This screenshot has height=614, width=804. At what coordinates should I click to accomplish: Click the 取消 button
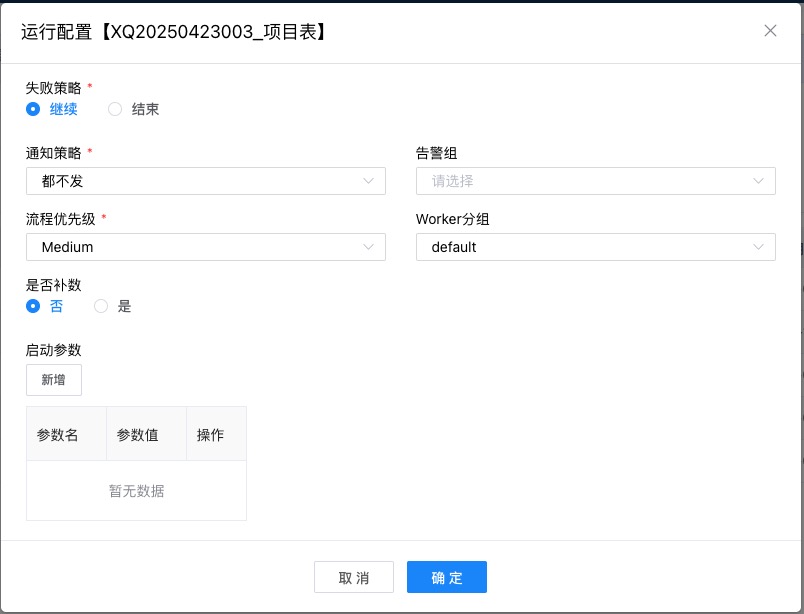pos(354,577)
